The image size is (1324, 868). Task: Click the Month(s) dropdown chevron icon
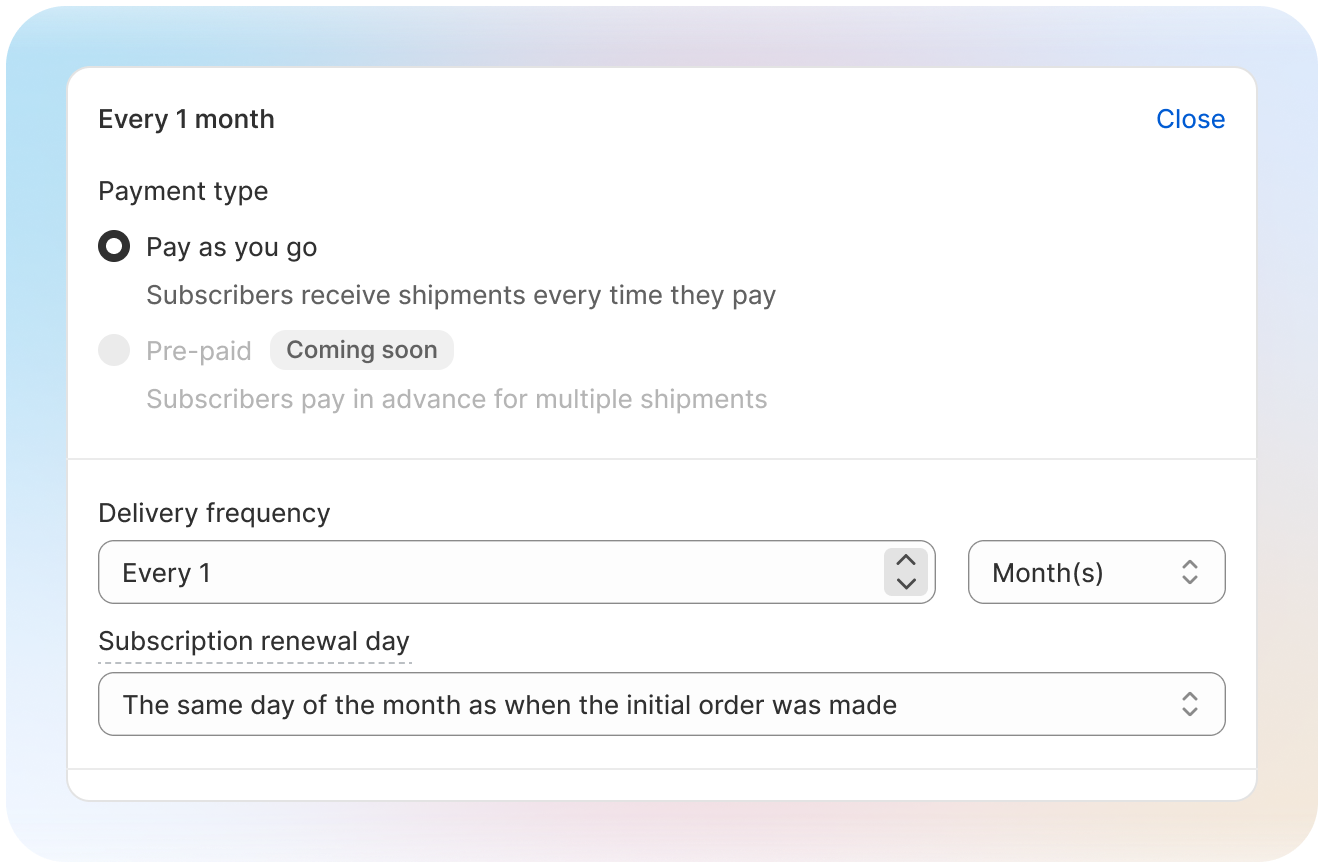coord(1189,572)
